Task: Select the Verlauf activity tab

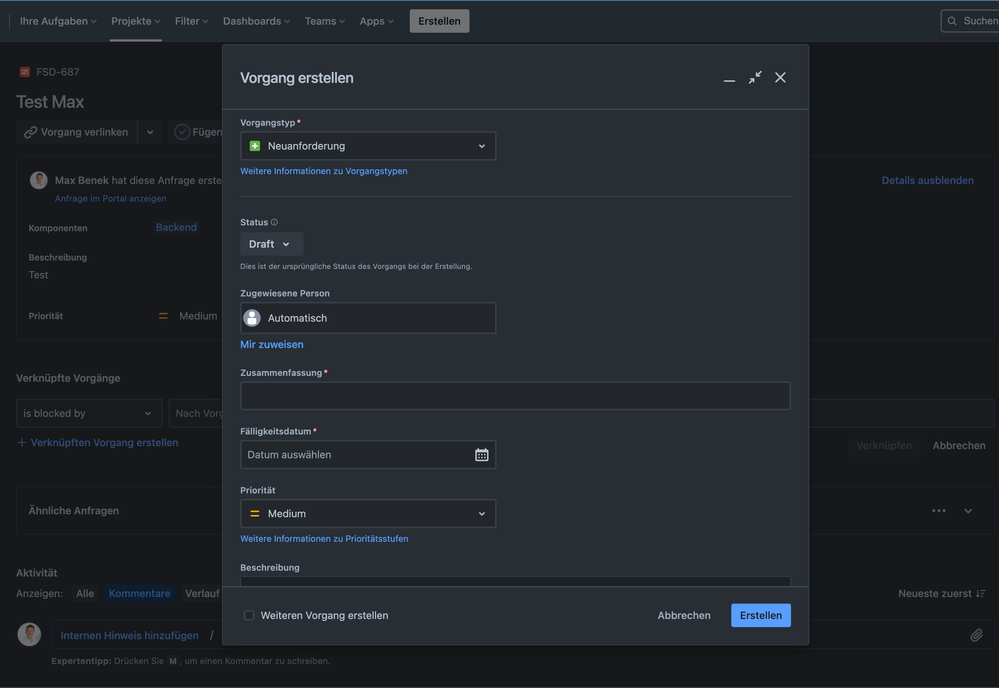Action: click(202, 594)
